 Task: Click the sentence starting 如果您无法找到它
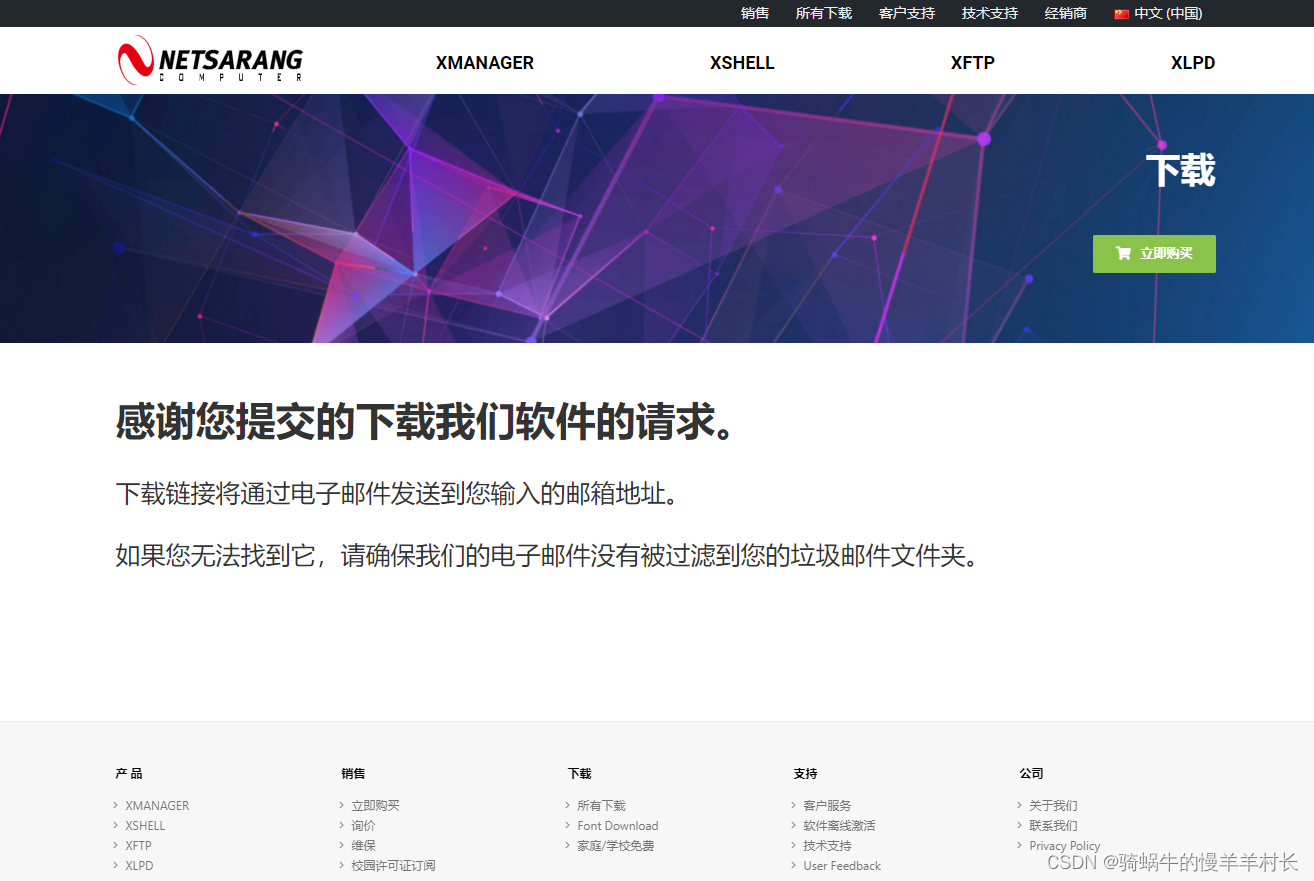pyautogui.click(x=547, y=556)
